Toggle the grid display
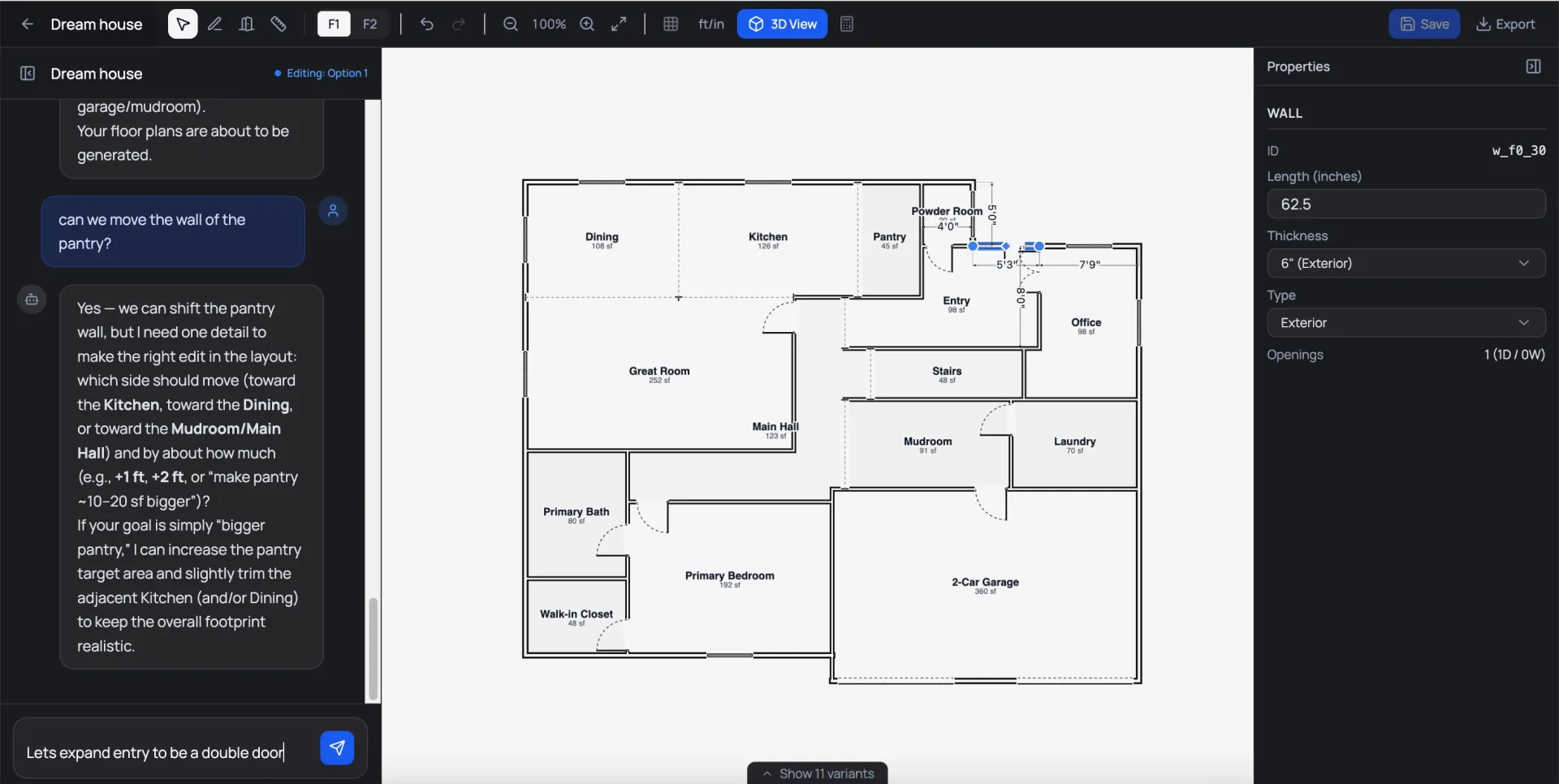The height and width of the screenshot is (784, 1559). [x=672, y=24]
